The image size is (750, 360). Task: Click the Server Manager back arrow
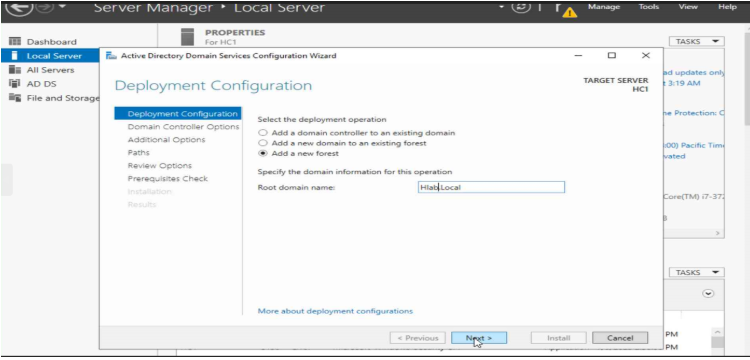(x=19, y=7)
